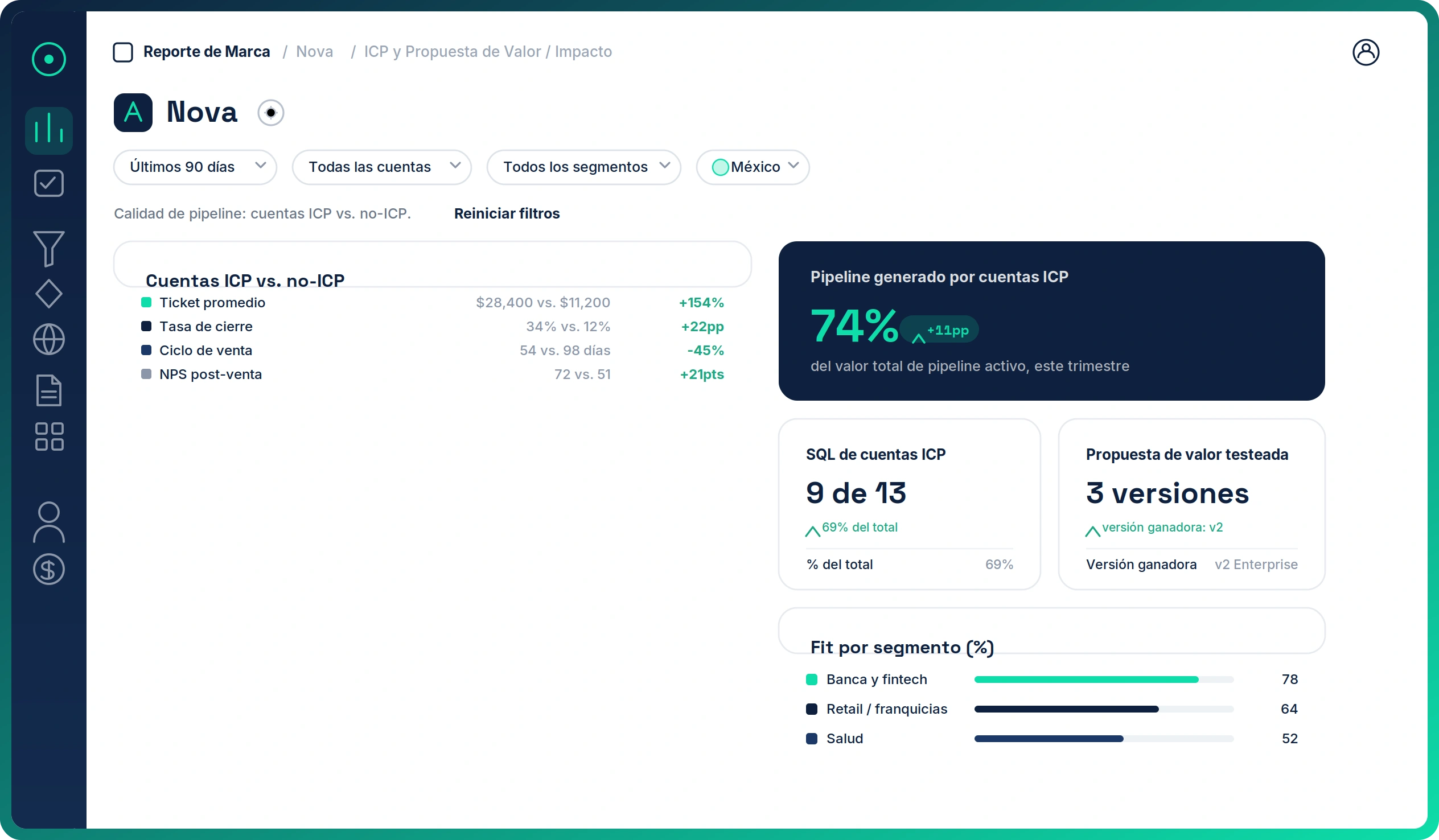The height and width of the screenshot is (840, 1439).
Task: Open the México country dropdown
Action: 753,167
